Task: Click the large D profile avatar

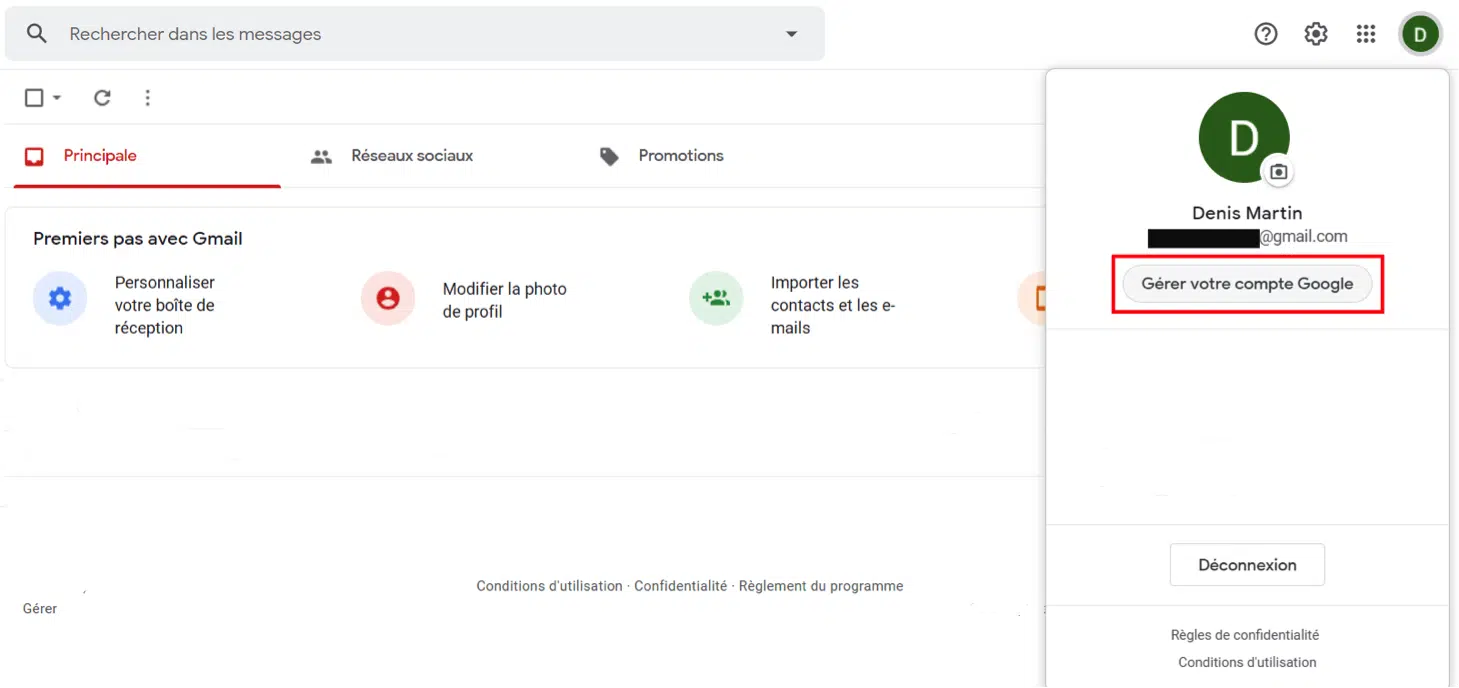Action: [1244, 138]
